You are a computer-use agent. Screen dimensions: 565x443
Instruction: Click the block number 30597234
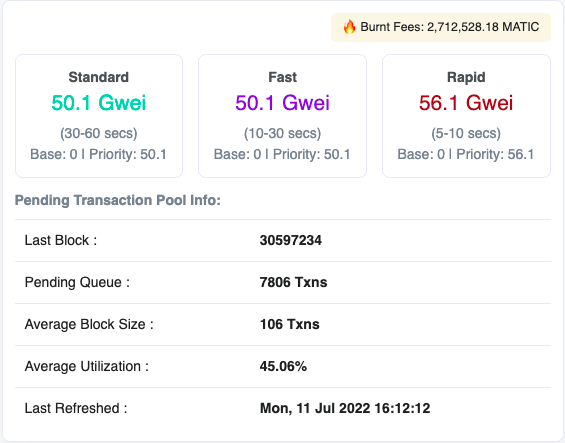(x=291, y=240)
